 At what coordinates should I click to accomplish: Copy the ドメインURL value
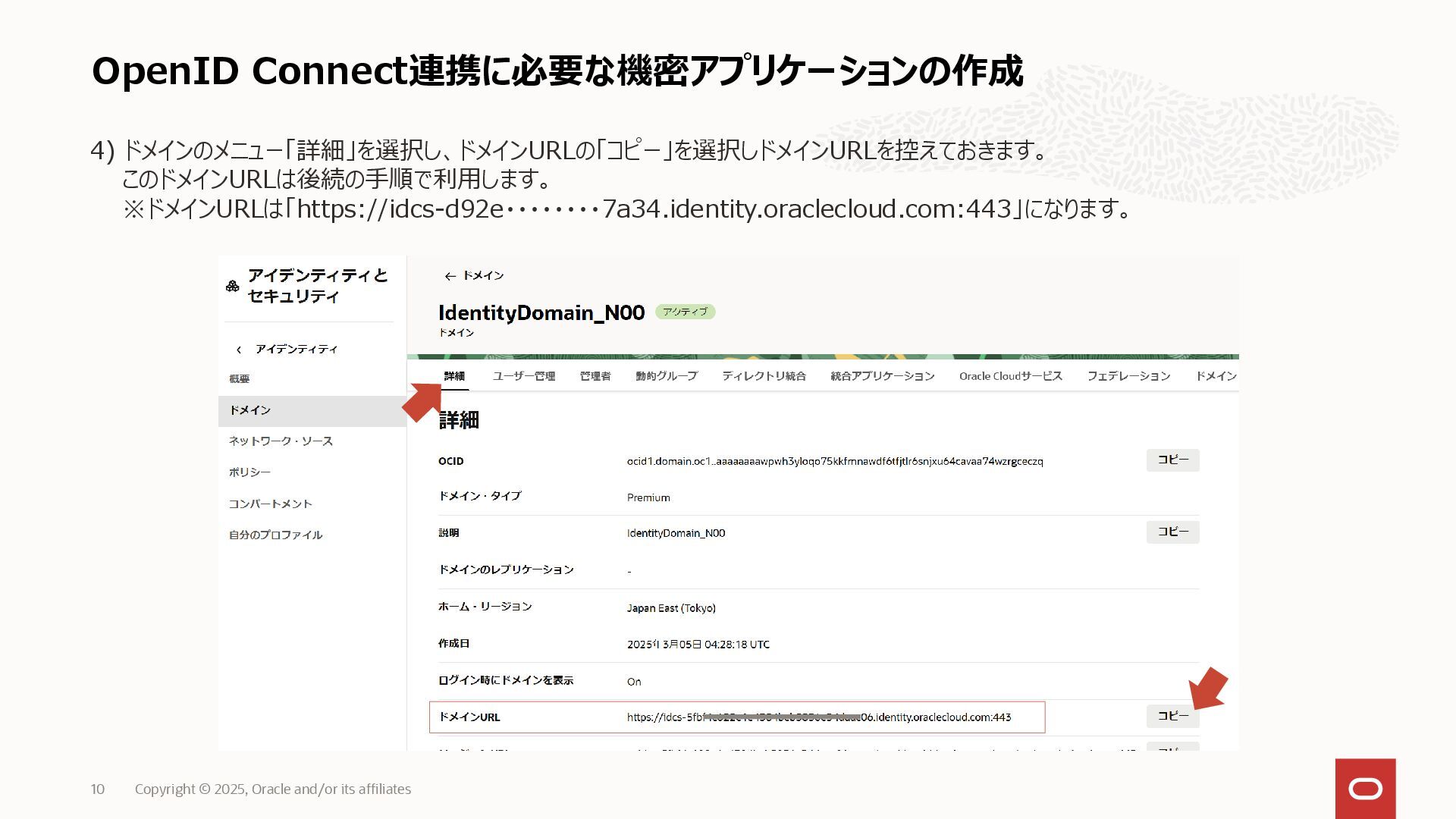[1172, 716]
